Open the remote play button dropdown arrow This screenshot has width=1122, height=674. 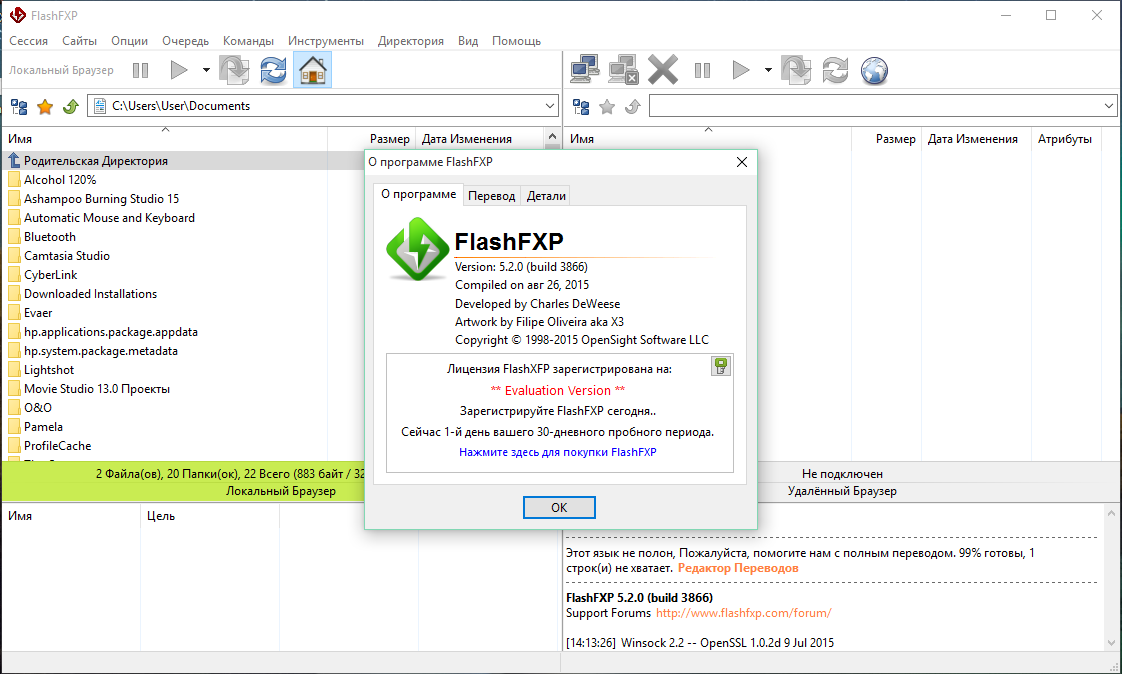[768, 70]
